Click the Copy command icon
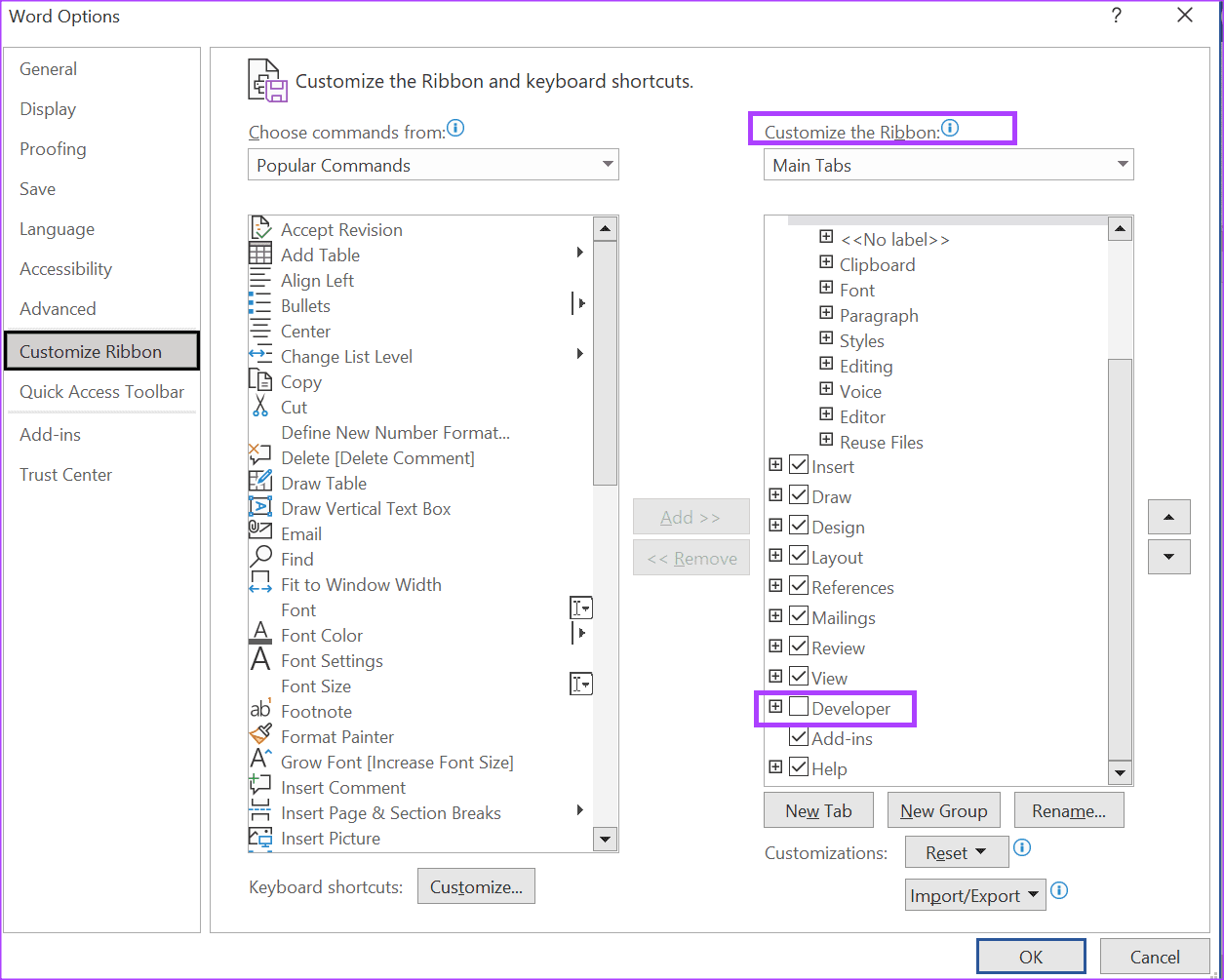This screenshot has height=980, width=1224. point(260,381)
